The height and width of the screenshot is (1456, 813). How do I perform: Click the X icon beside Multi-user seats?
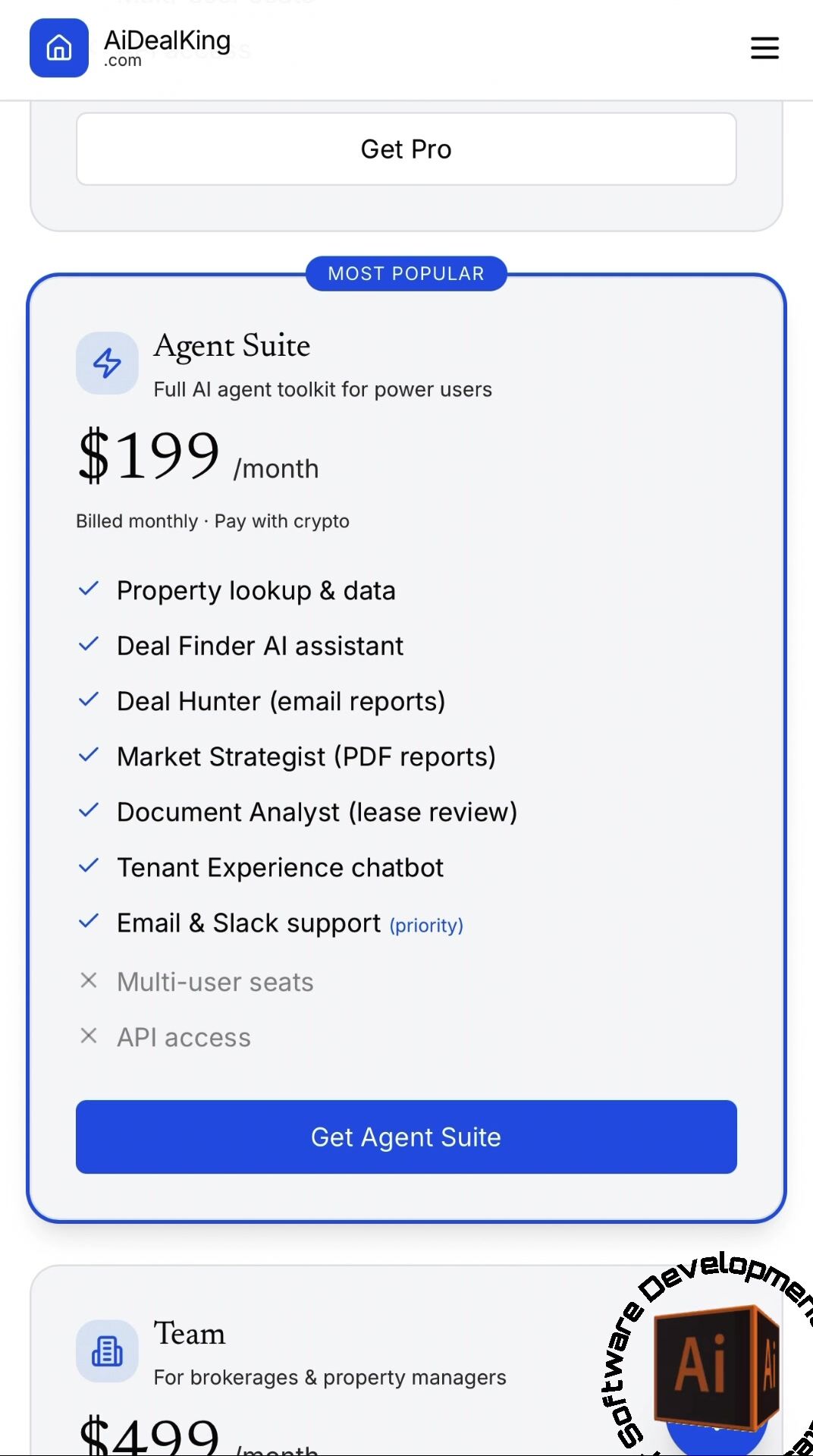(89, 980)
